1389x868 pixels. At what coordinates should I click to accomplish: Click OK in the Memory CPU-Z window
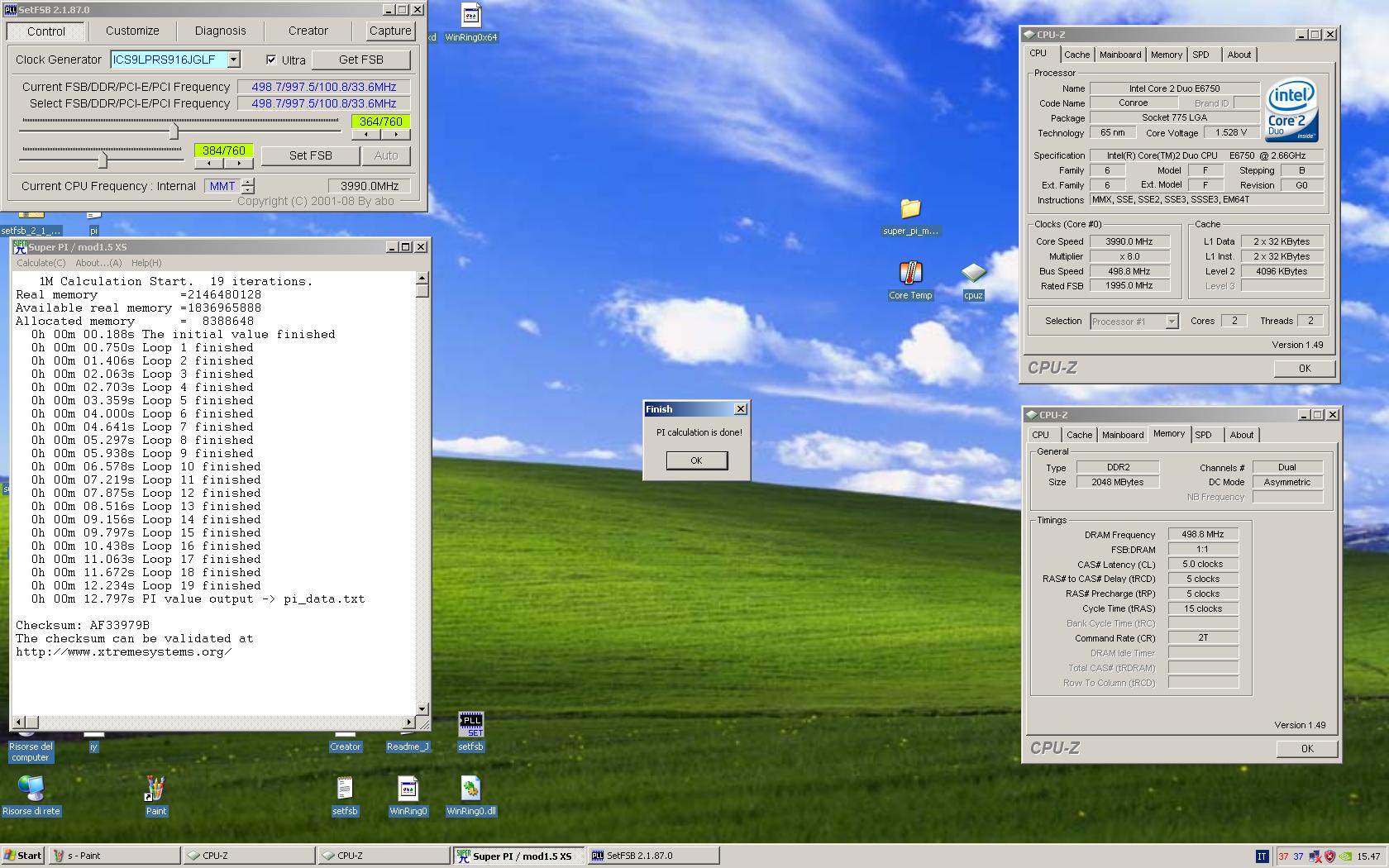[x=1306, y=749]
